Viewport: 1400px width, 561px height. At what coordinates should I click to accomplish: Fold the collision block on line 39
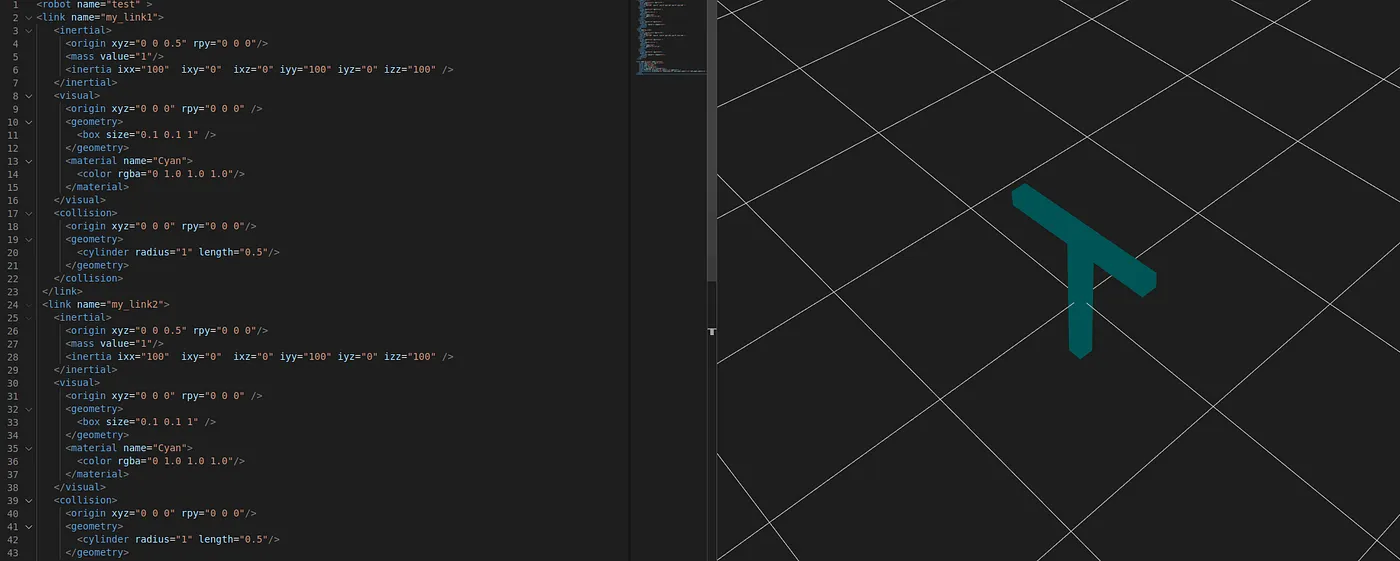pos(28,500)
